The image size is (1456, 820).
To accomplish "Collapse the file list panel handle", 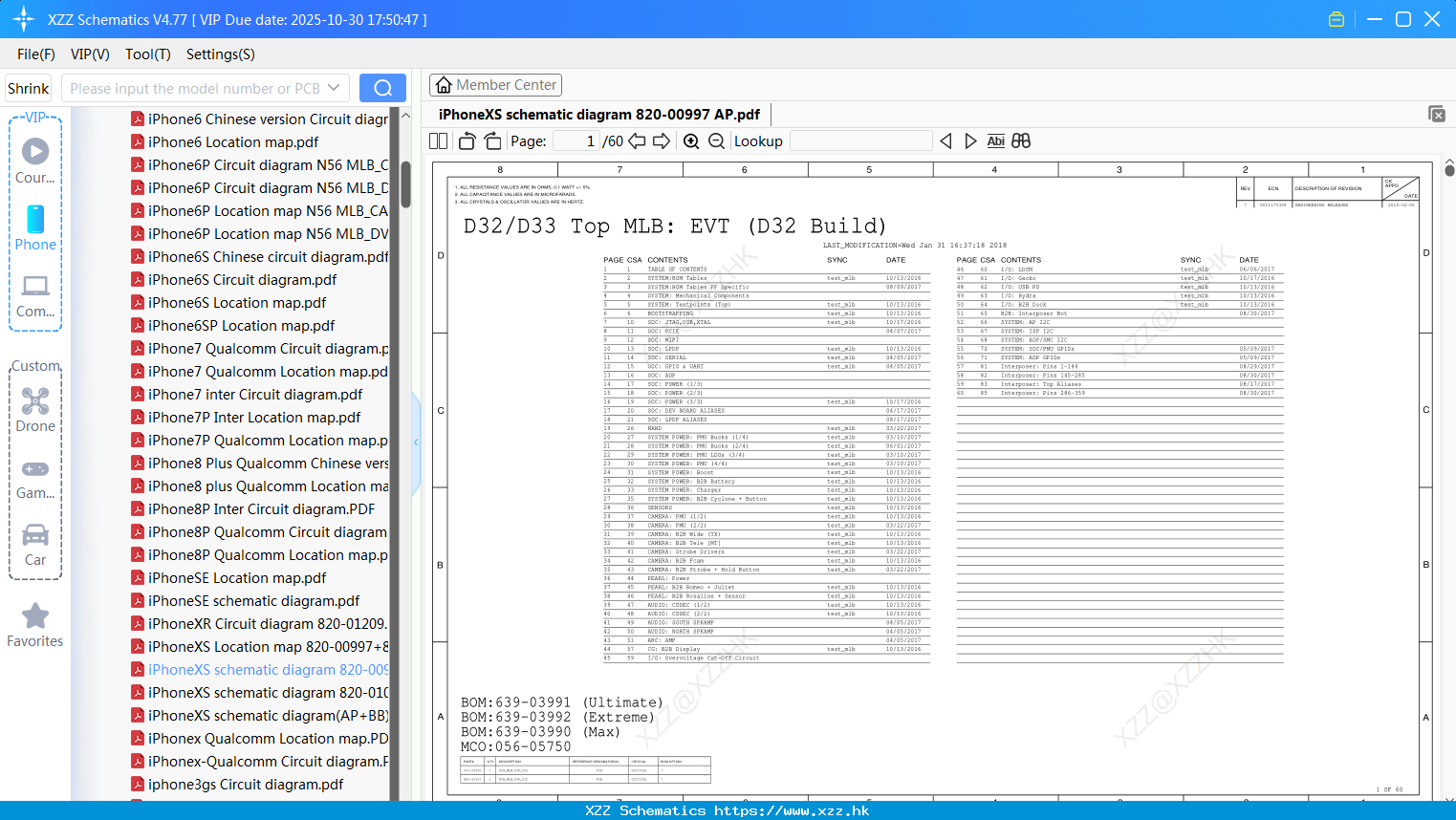I will click(416, 442).
